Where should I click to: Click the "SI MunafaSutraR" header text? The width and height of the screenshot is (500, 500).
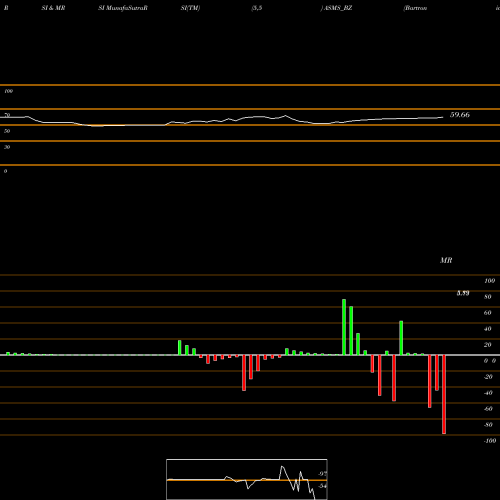coord(123,8)
